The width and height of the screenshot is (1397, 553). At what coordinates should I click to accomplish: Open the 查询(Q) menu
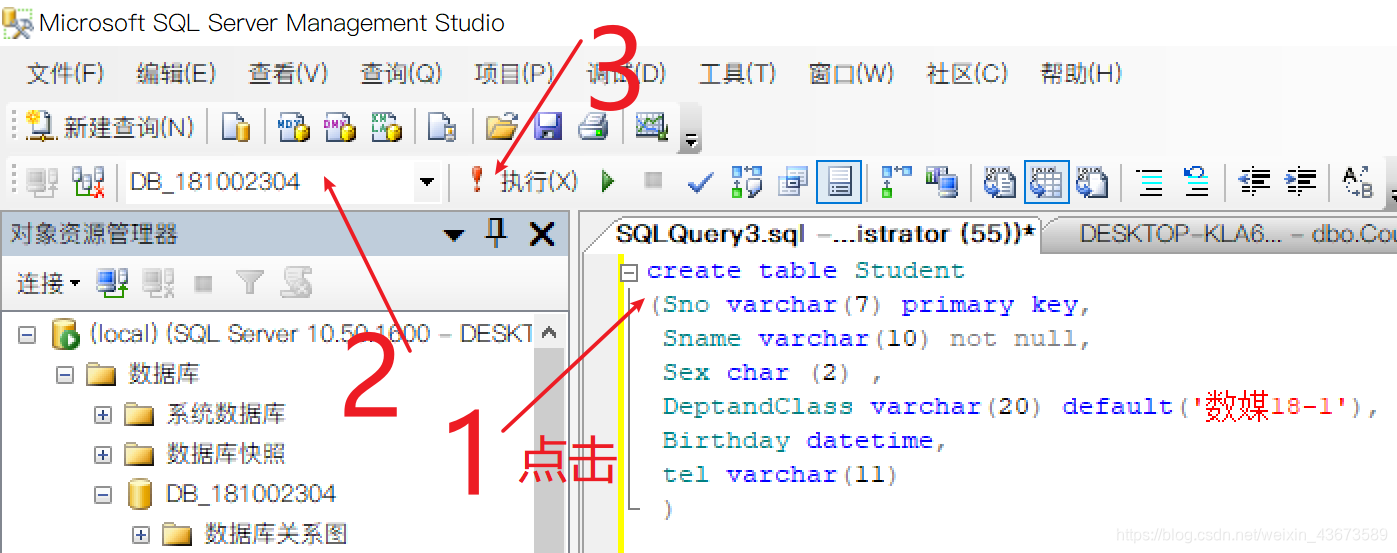(401, 73)
